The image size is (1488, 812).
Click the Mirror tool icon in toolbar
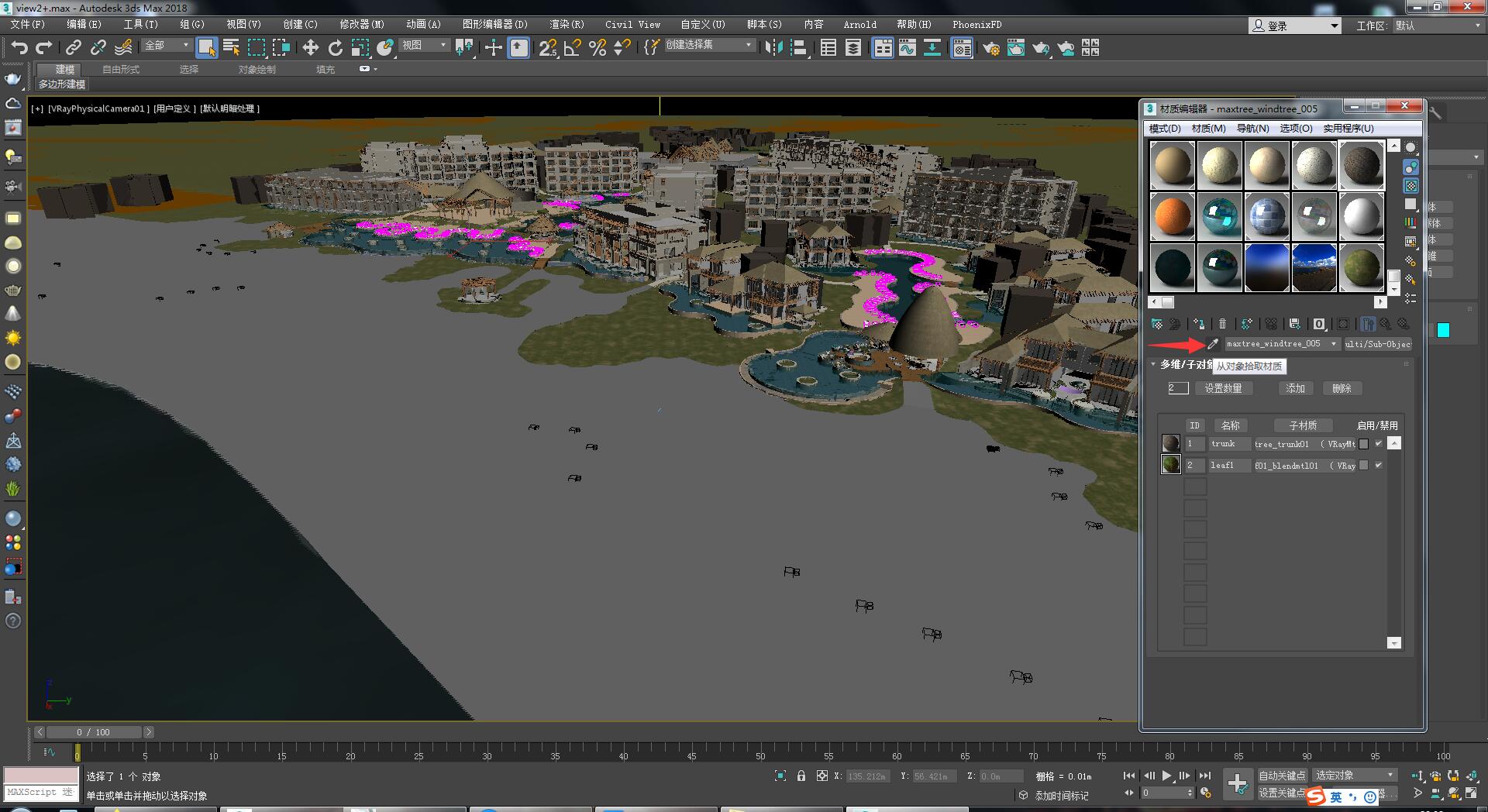(773, 48)
